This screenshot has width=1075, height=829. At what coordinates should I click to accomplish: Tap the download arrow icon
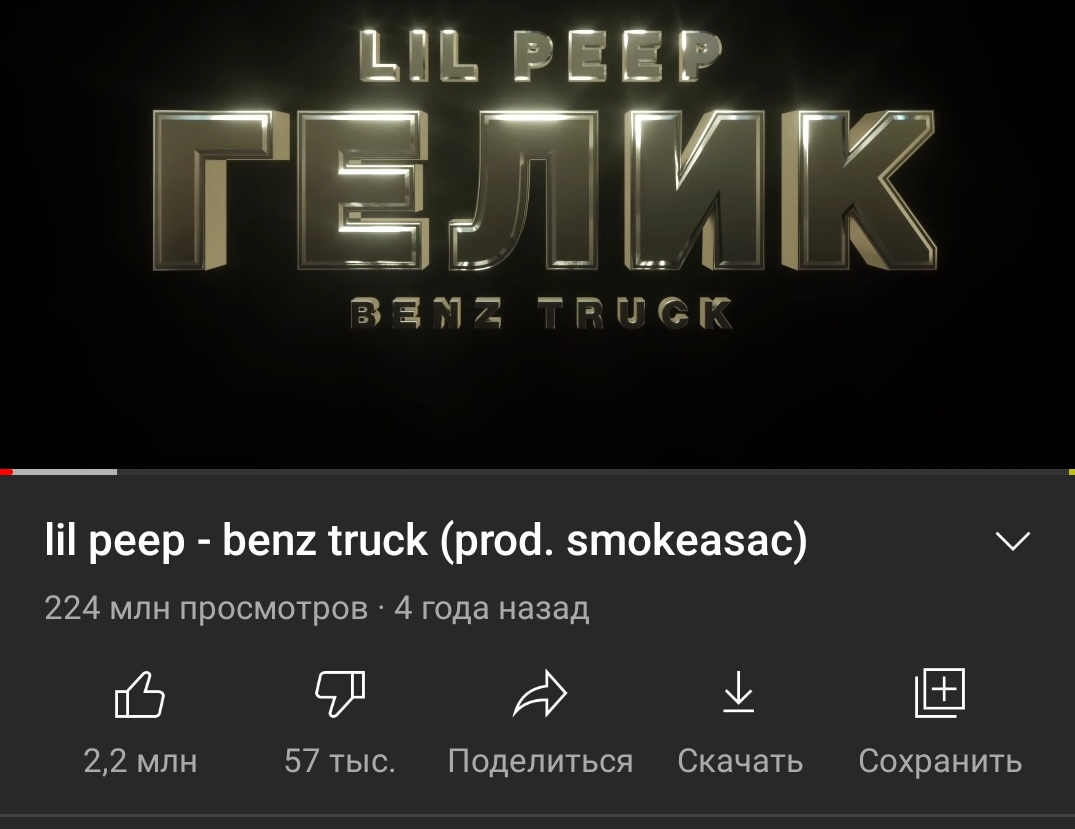739,692
